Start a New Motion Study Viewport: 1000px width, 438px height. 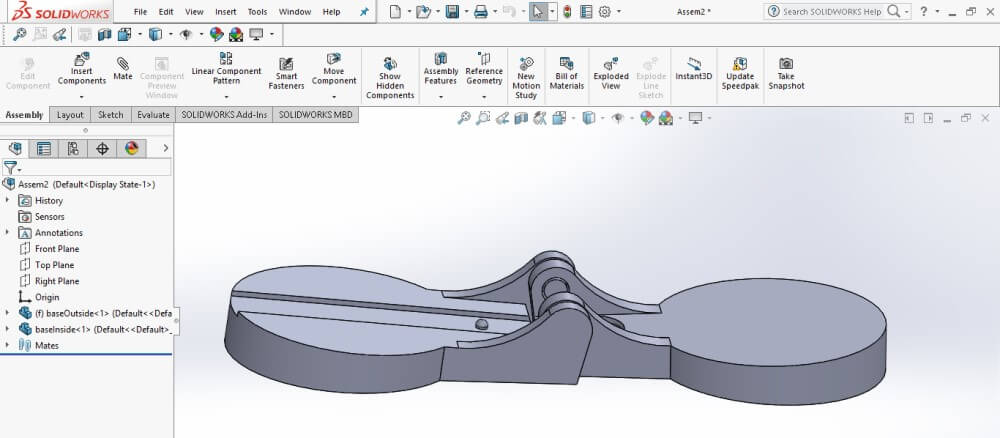click(x=526, y=78)
